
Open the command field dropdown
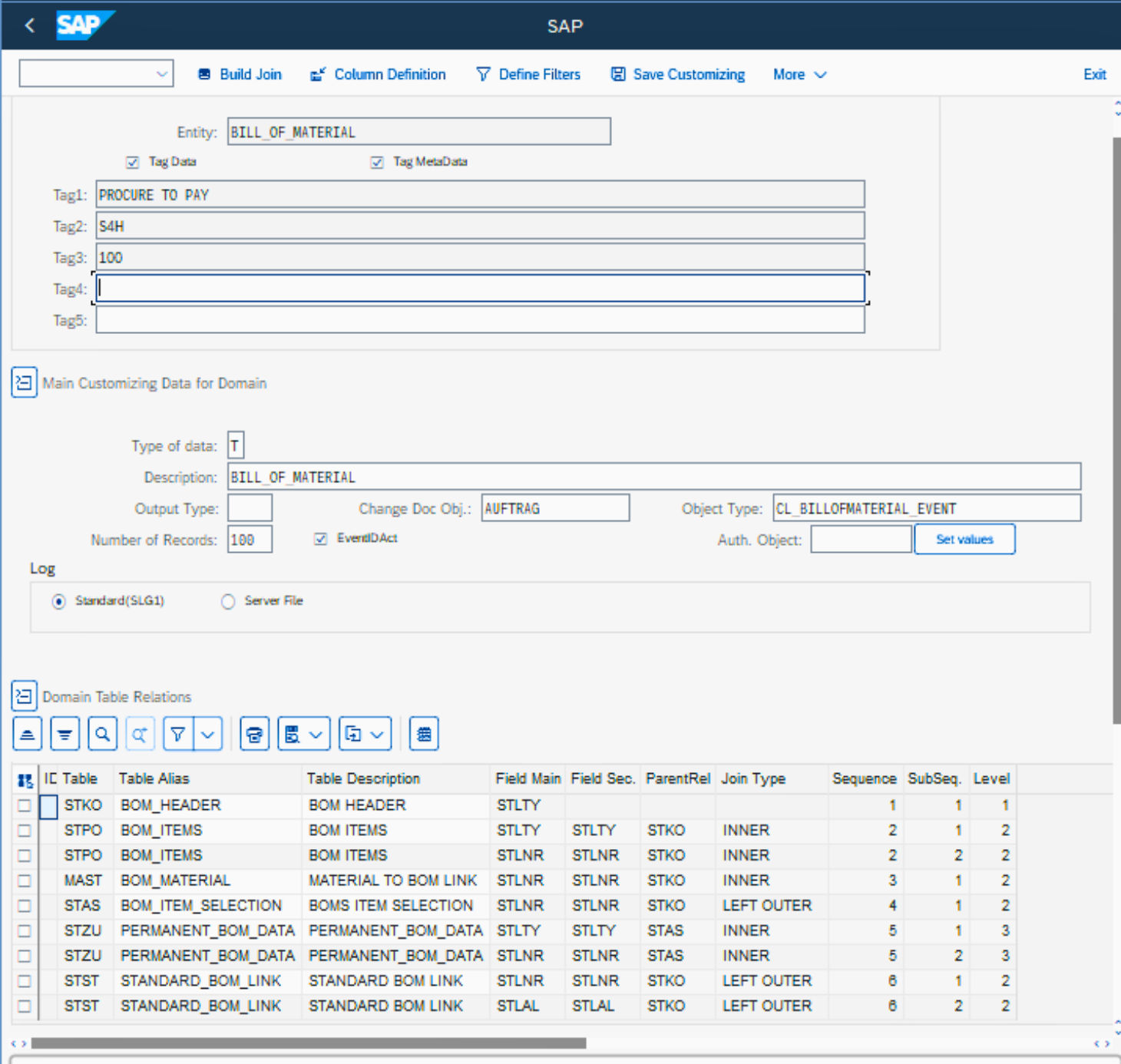coord(161,74)
